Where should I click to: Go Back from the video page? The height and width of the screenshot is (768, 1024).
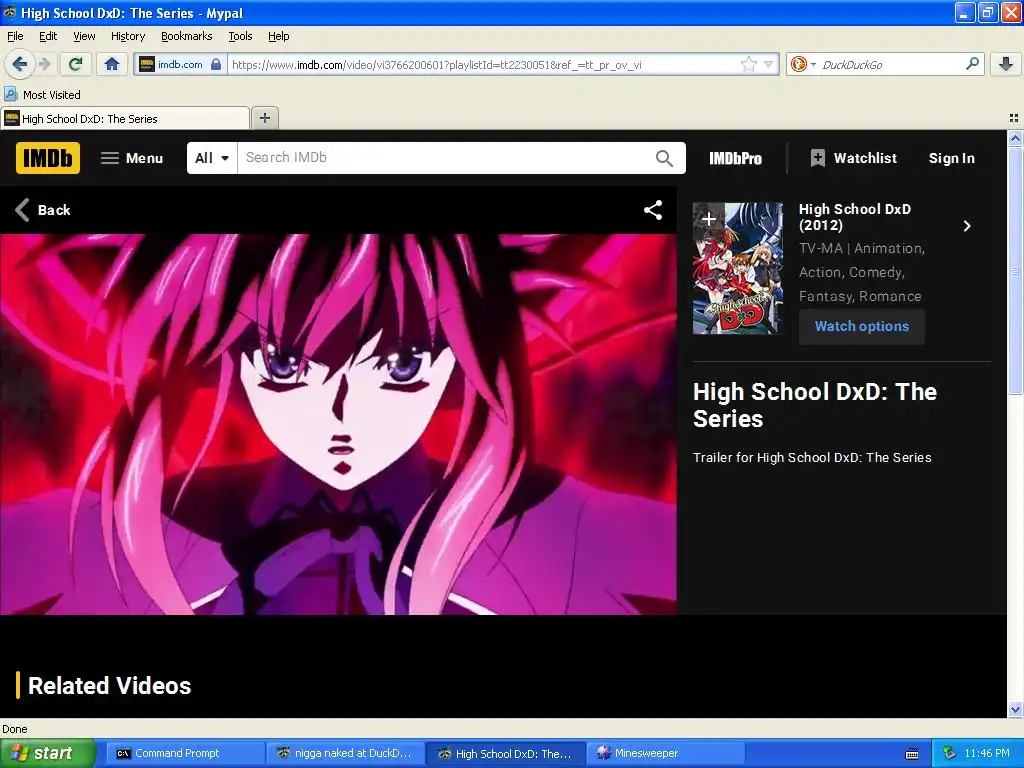coord(42,210)
